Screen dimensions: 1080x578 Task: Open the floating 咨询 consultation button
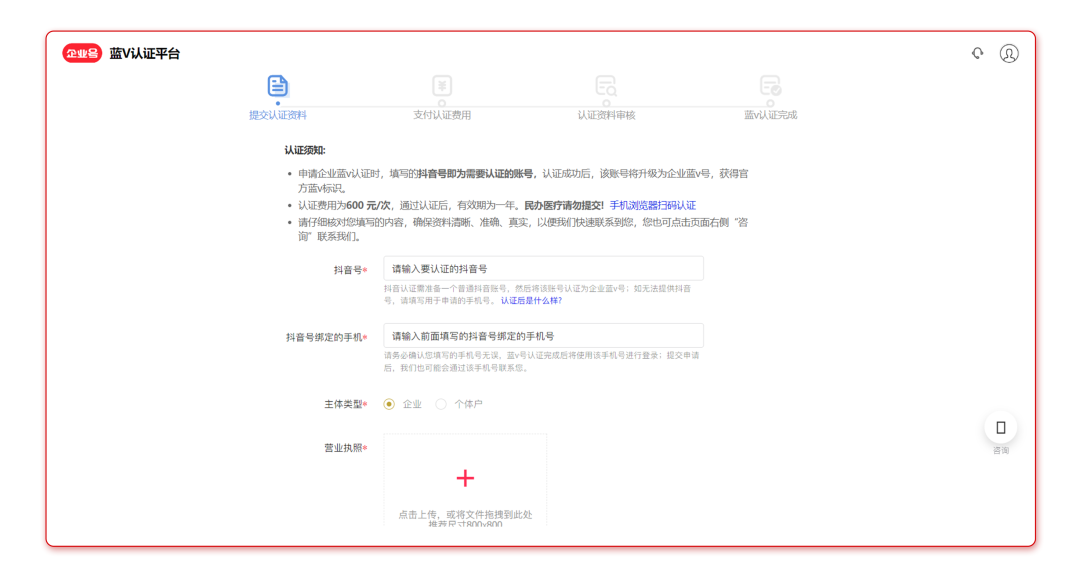click(x=1001, y=428)
